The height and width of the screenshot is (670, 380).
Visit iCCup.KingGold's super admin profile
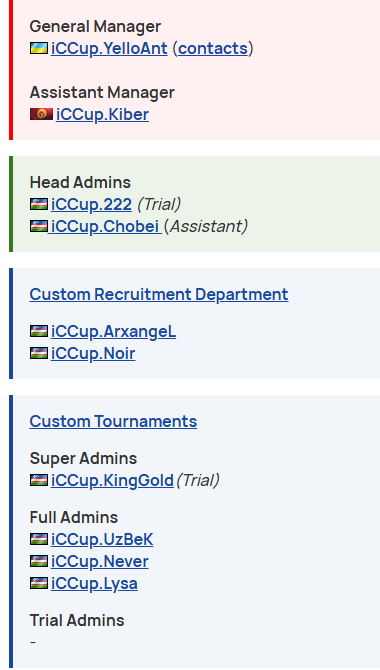click(112, 481)
